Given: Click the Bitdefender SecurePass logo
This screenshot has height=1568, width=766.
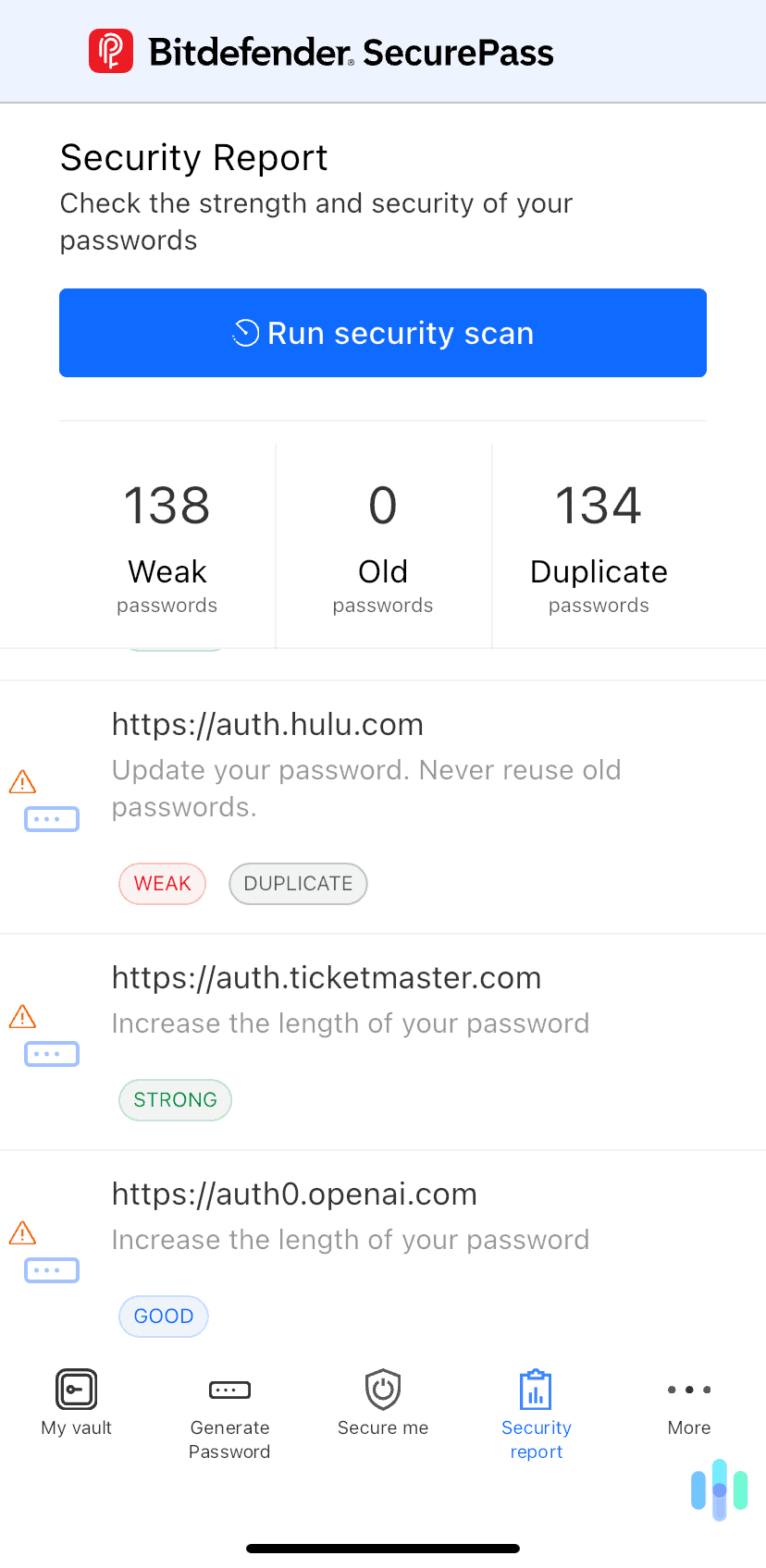Looking at the screenshot, I should click(321, 53).
